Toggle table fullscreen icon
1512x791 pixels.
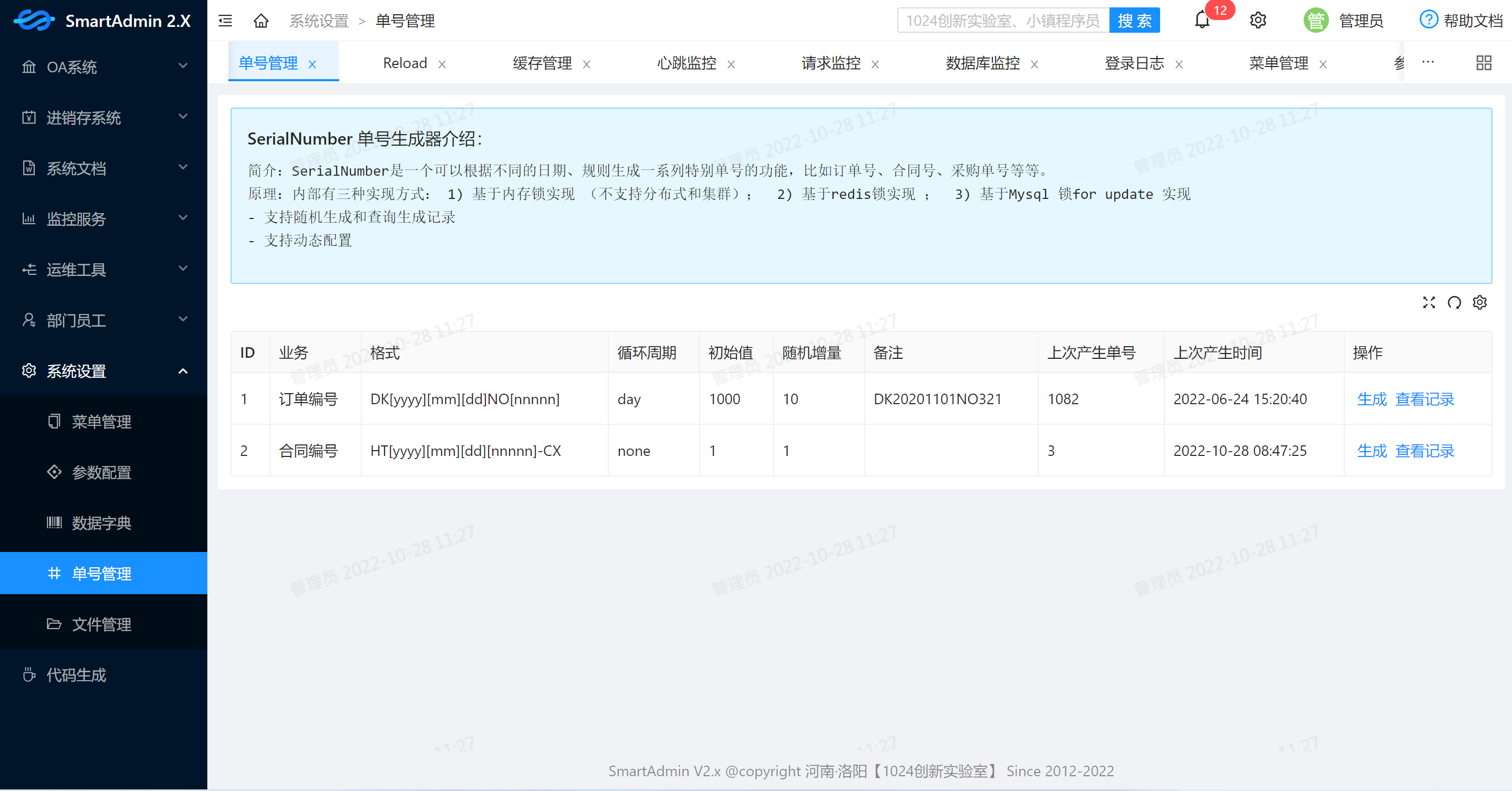point(1429,302)
